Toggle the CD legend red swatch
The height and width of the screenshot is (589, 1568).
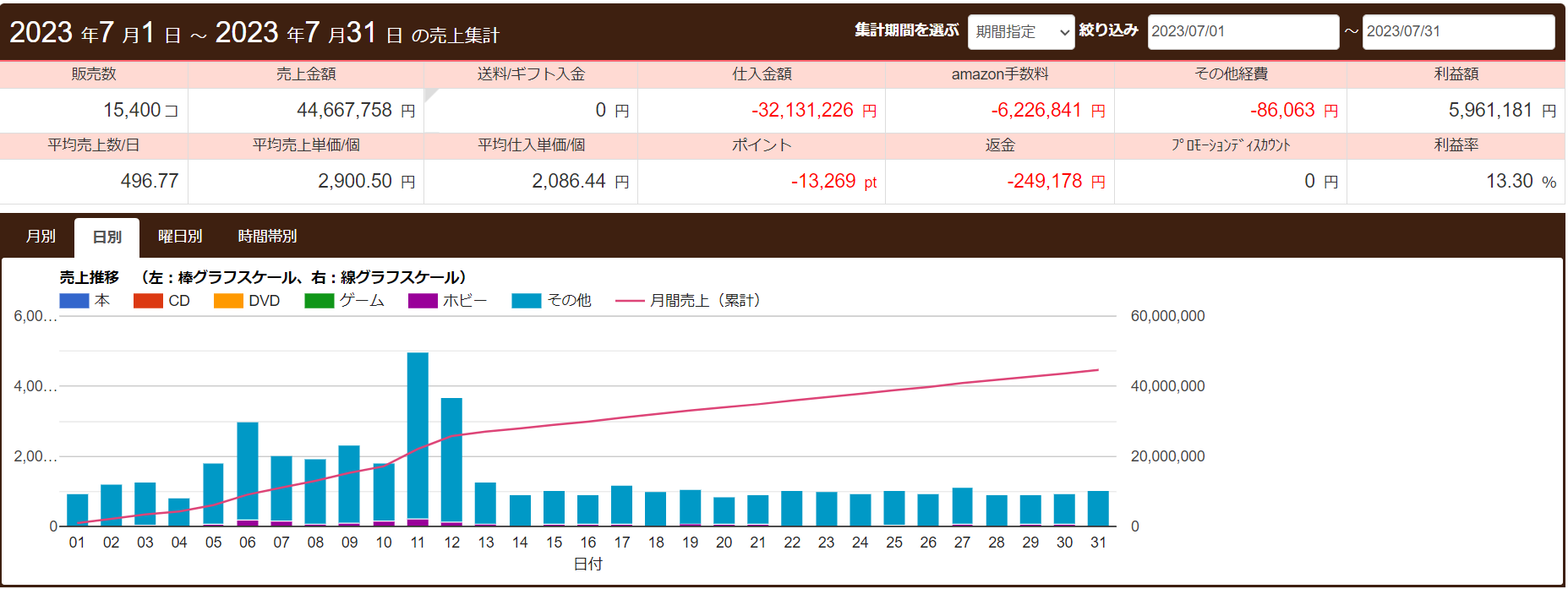pos(148,301)
